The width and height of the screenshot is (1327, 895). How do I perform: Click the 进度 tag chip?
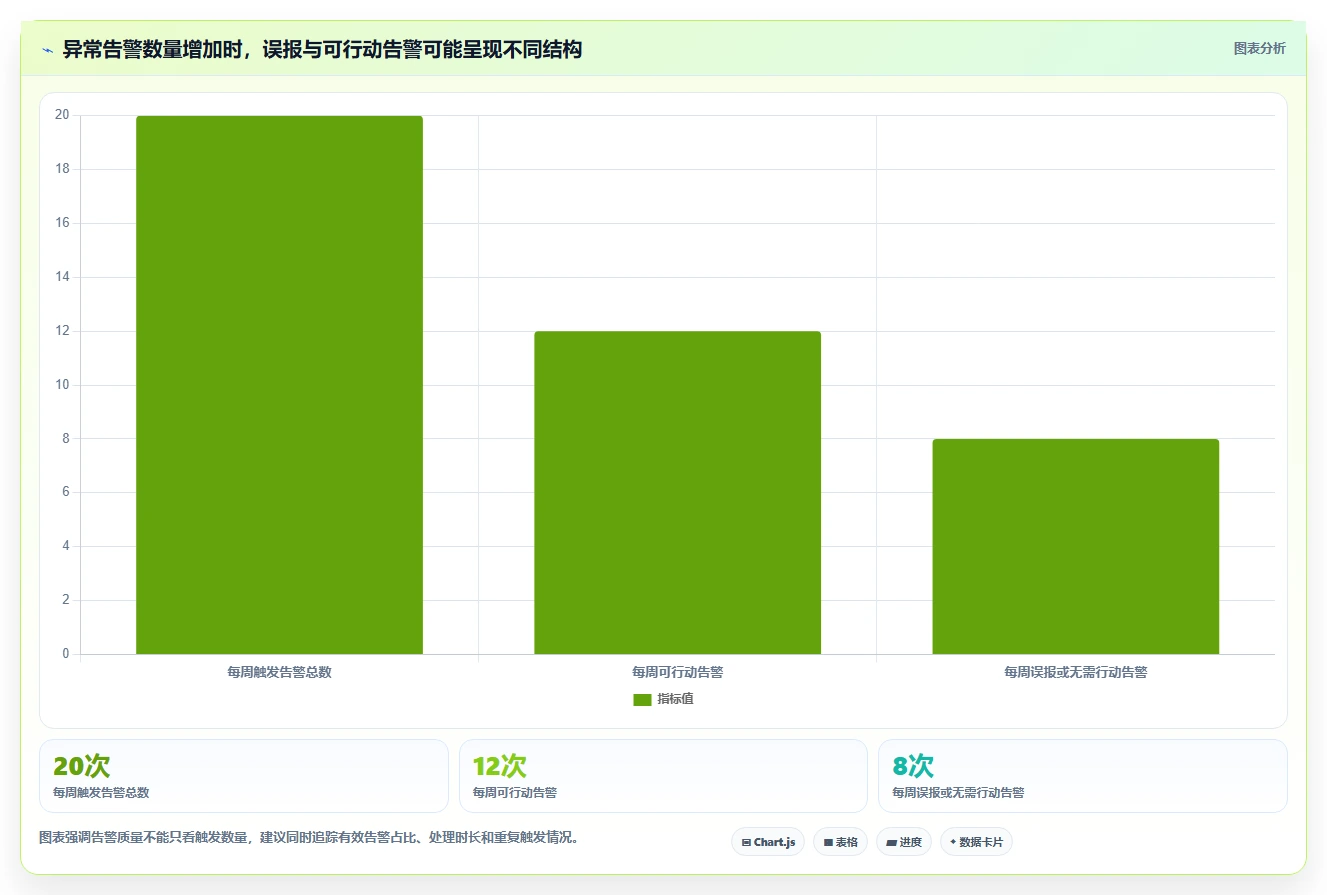click(x=904, y=842)
